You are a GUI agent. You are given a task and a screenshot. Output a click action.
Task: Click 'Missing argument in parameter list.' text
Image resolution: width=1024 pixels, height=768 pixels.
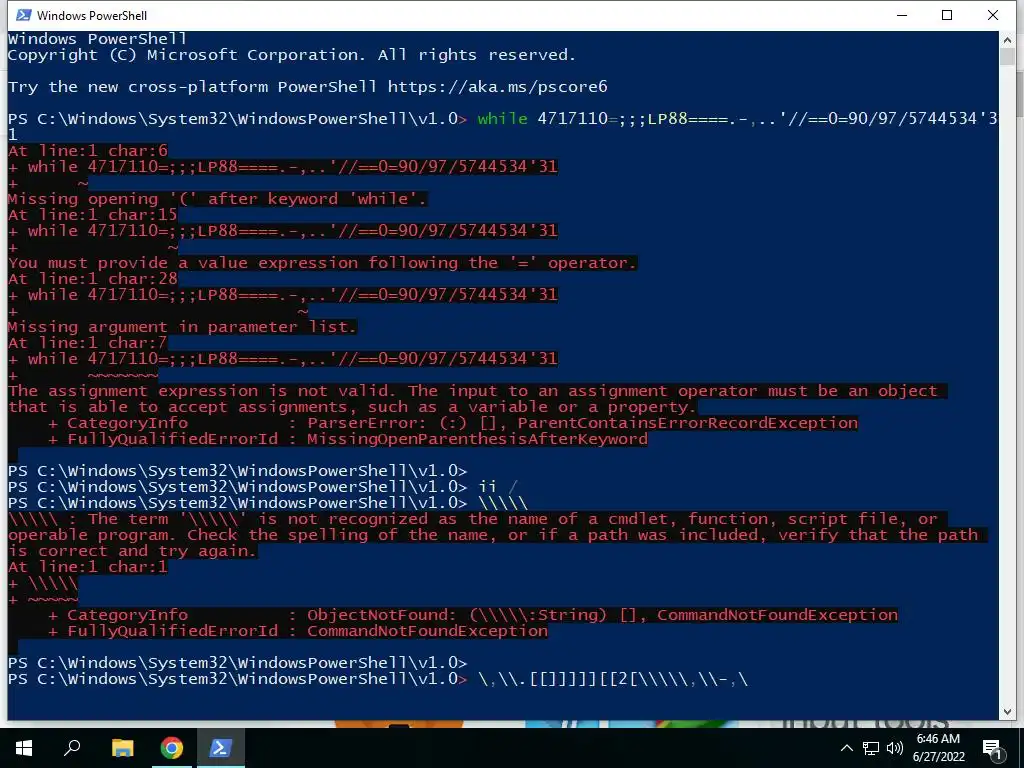tap(182, 327)
